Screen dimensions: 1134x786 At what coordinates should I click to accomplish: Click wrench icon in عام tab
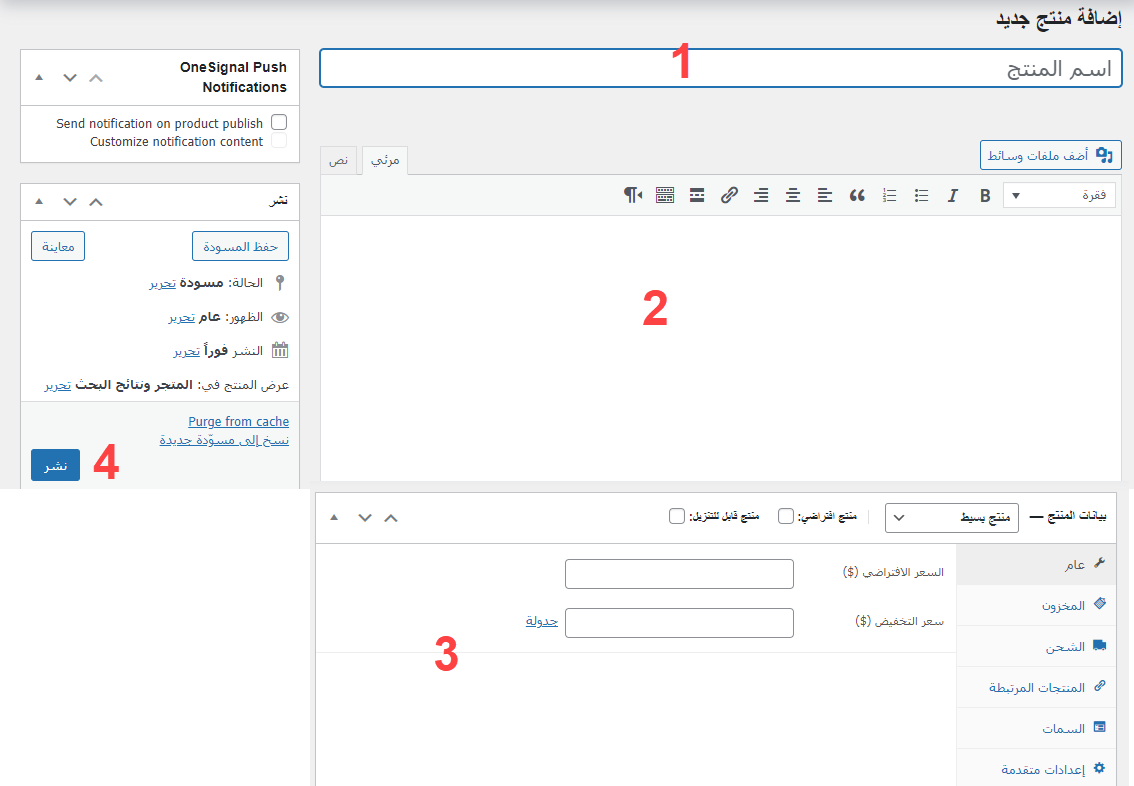(x=1099, y=563)
